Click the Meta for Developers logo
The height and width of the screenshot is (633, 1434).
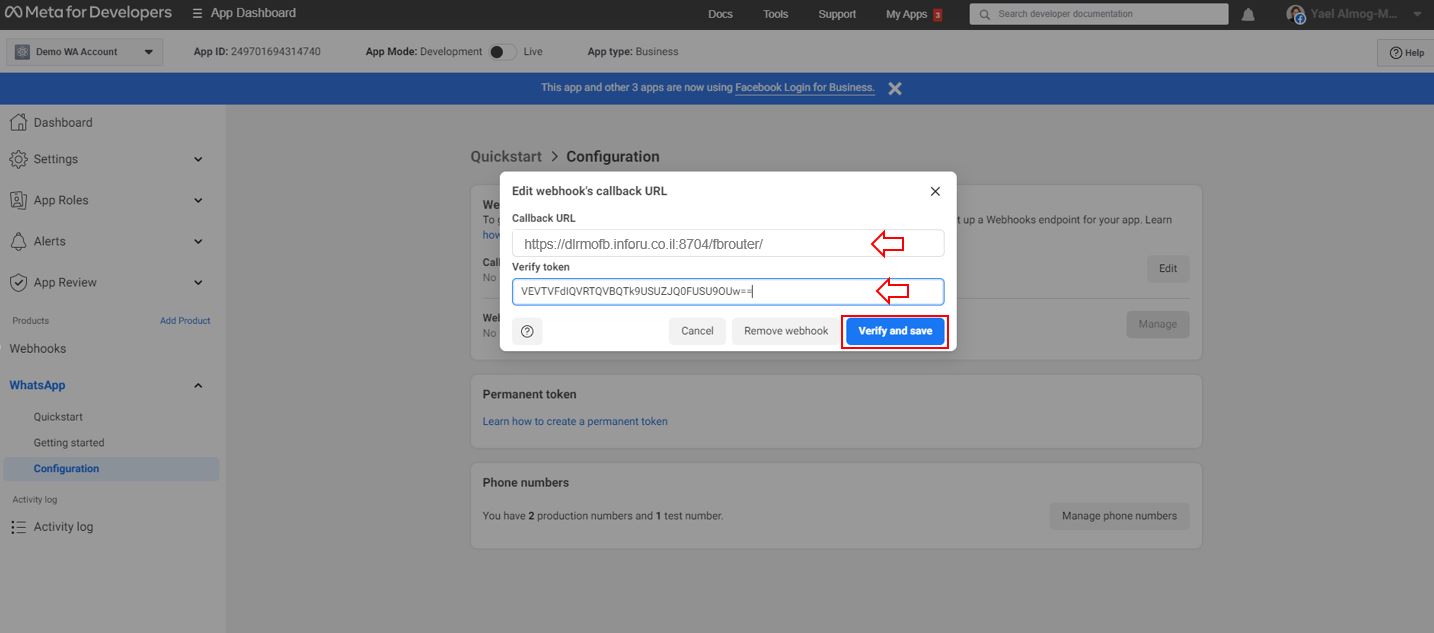(89, 13)
